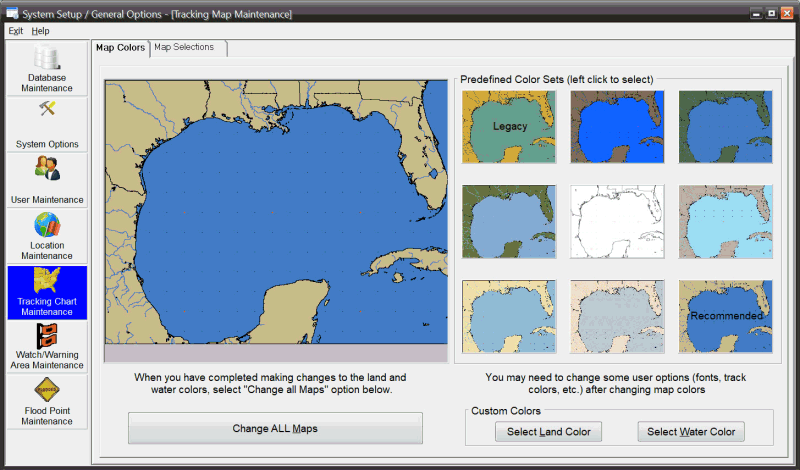Select the white outline map color set
This screenshot has height=470, width=800.
pos(618,221)
